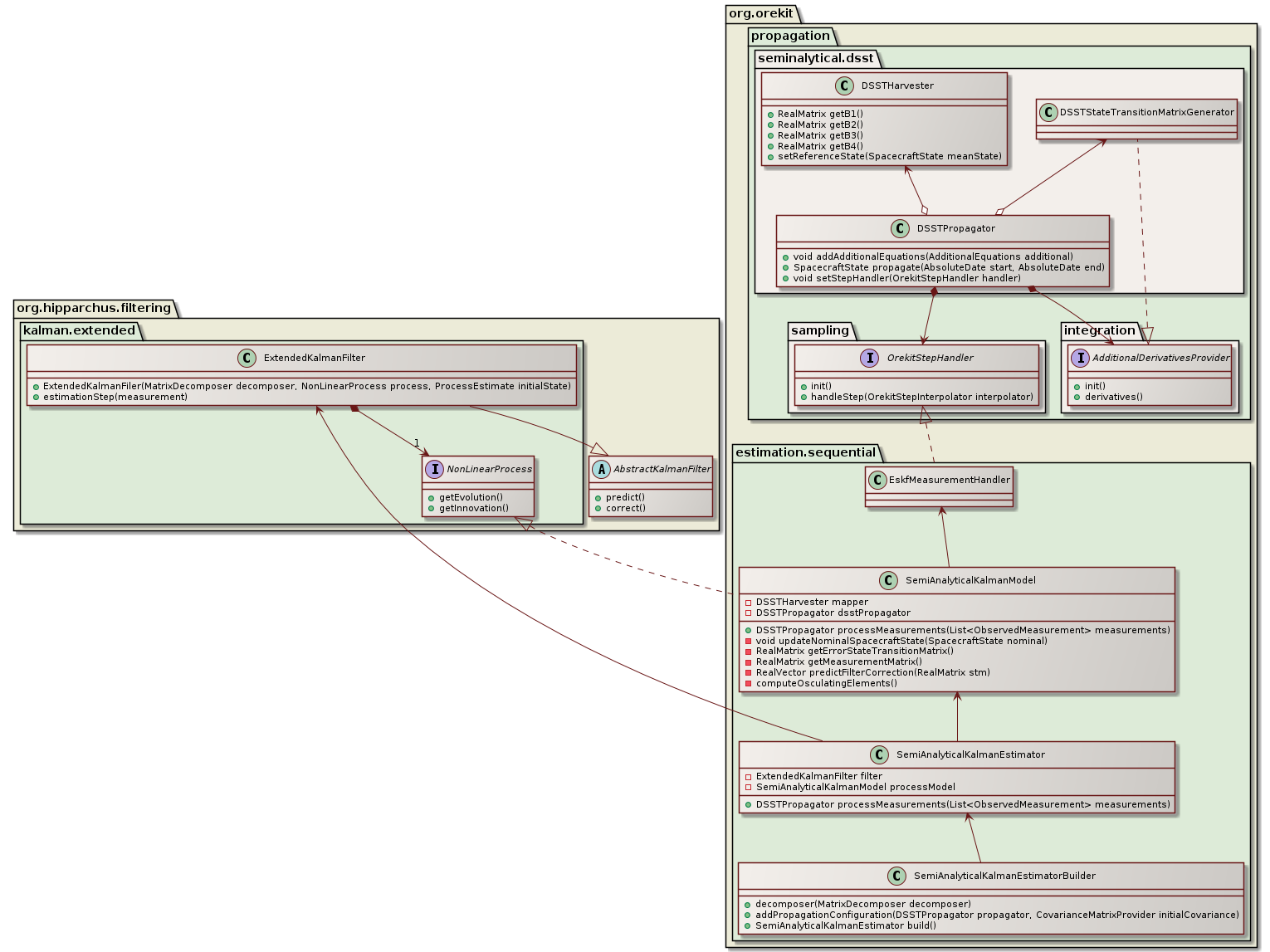This screenshot has width=1270, height=952.
Task: Toggle the private marker beside DSSTHarvester mapper field
Action: pos(748,602)
